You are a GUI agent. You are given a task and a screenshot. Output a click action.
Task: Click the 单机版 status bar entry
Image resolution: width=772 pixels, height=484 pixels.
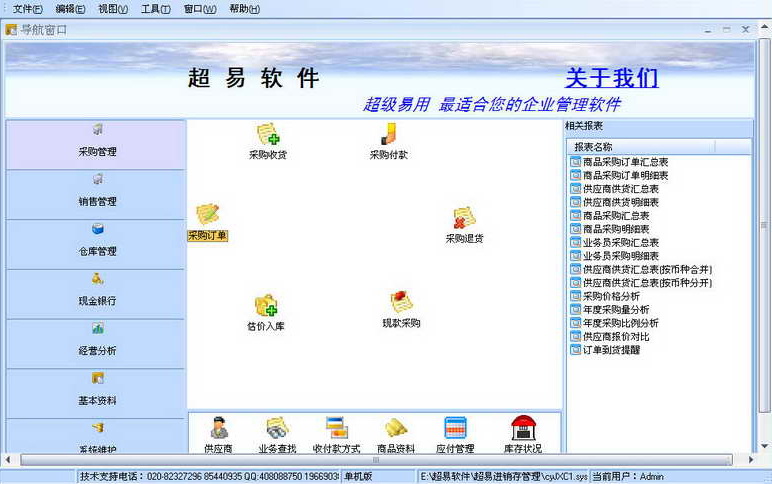378,476
